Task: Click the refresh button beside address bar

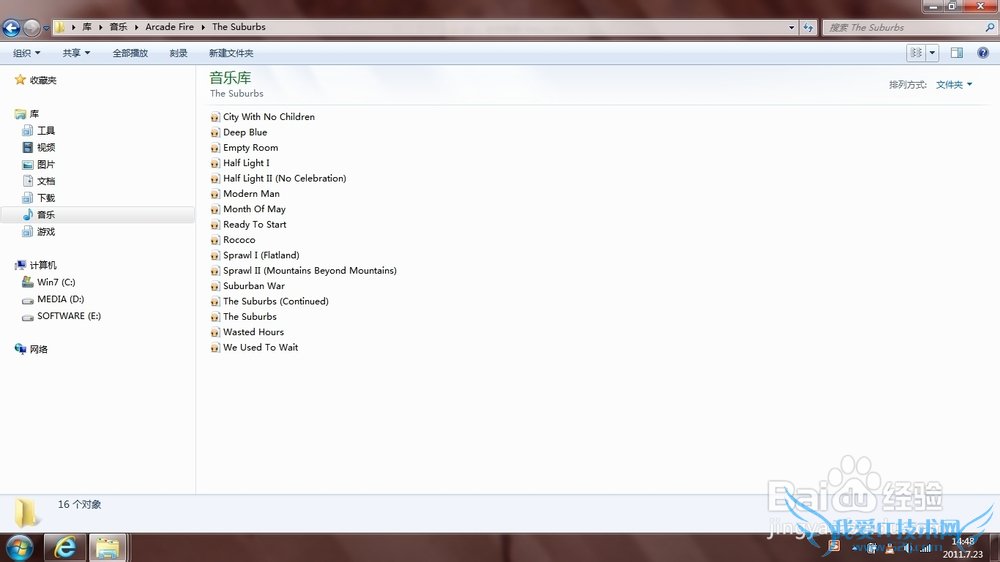Action: (x=808, y=27)
